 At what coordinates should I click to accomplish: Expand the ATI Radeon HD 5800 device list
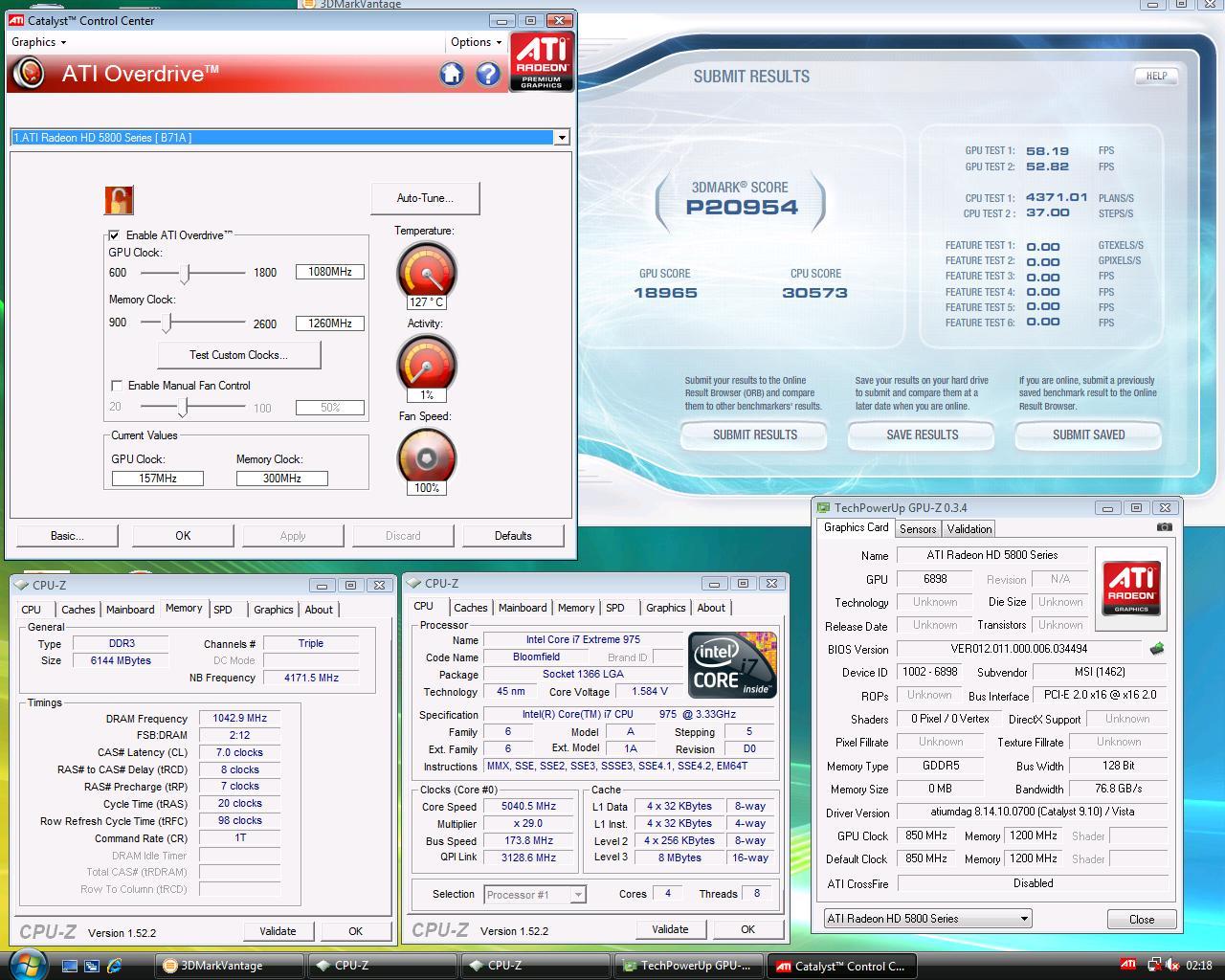point(562,138)
